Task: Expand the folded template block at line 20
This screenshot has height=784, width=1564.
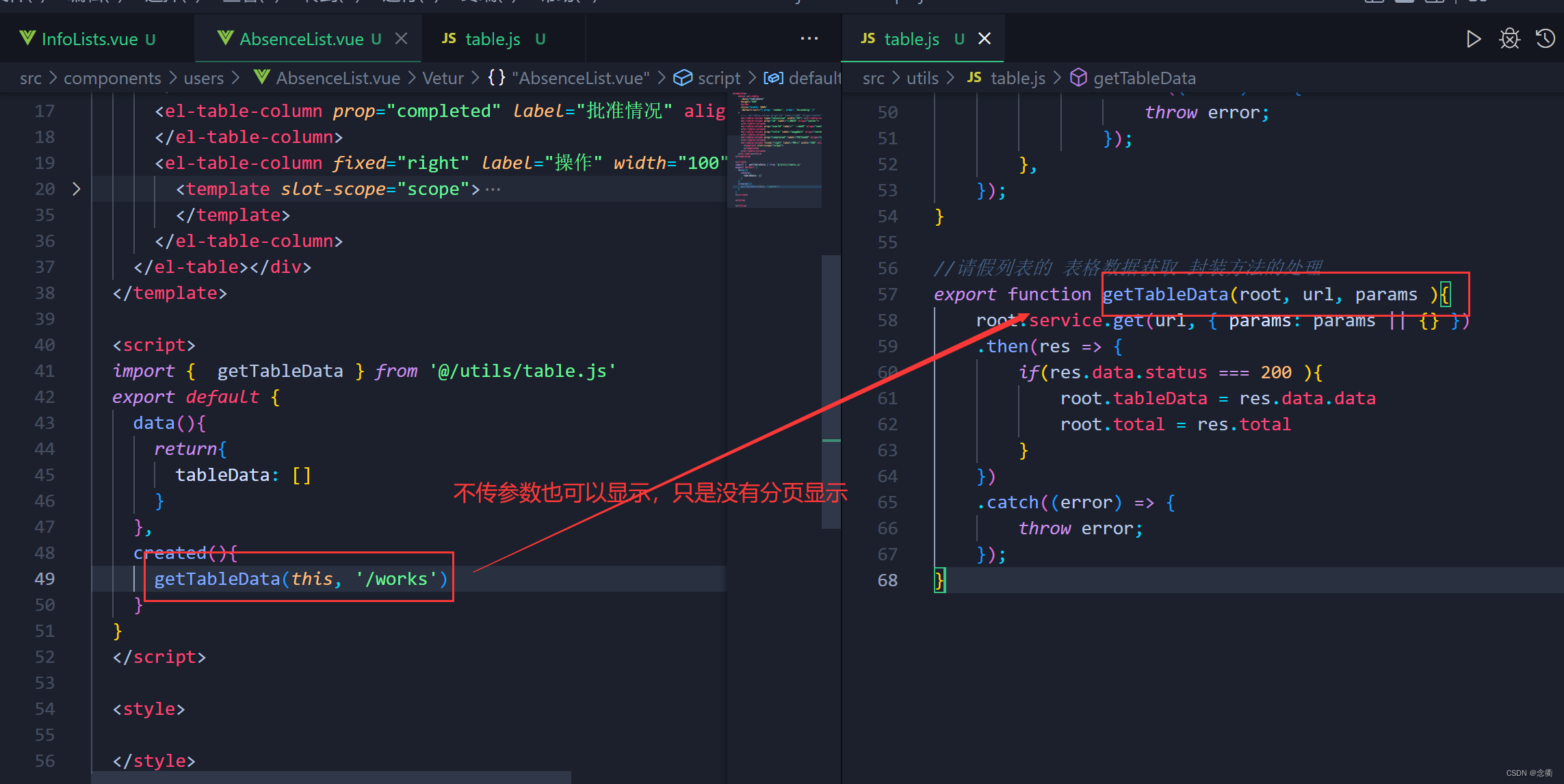Action: tap(77, 189)
